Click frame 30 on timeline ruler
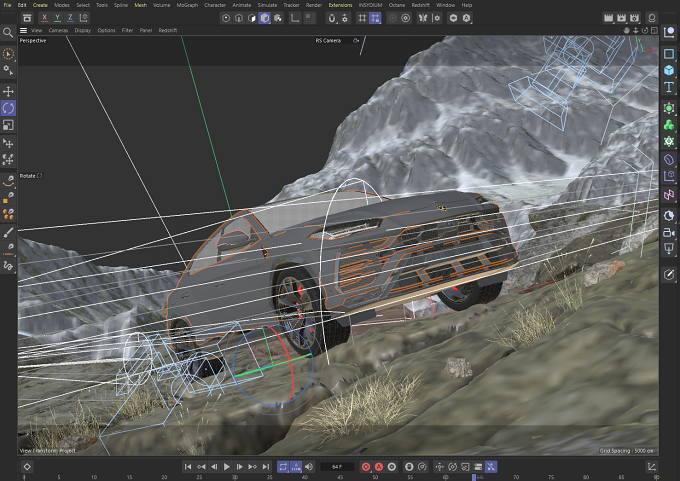The image size is (680, 481). pyautogui.click(x=234, y=477)
